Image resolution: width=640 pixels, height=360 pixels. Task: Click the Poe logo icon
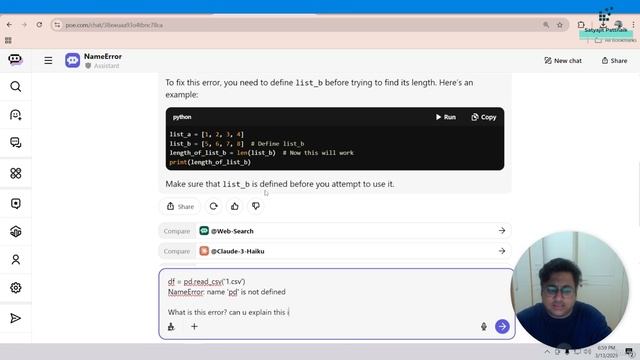[x=15, y=60]
